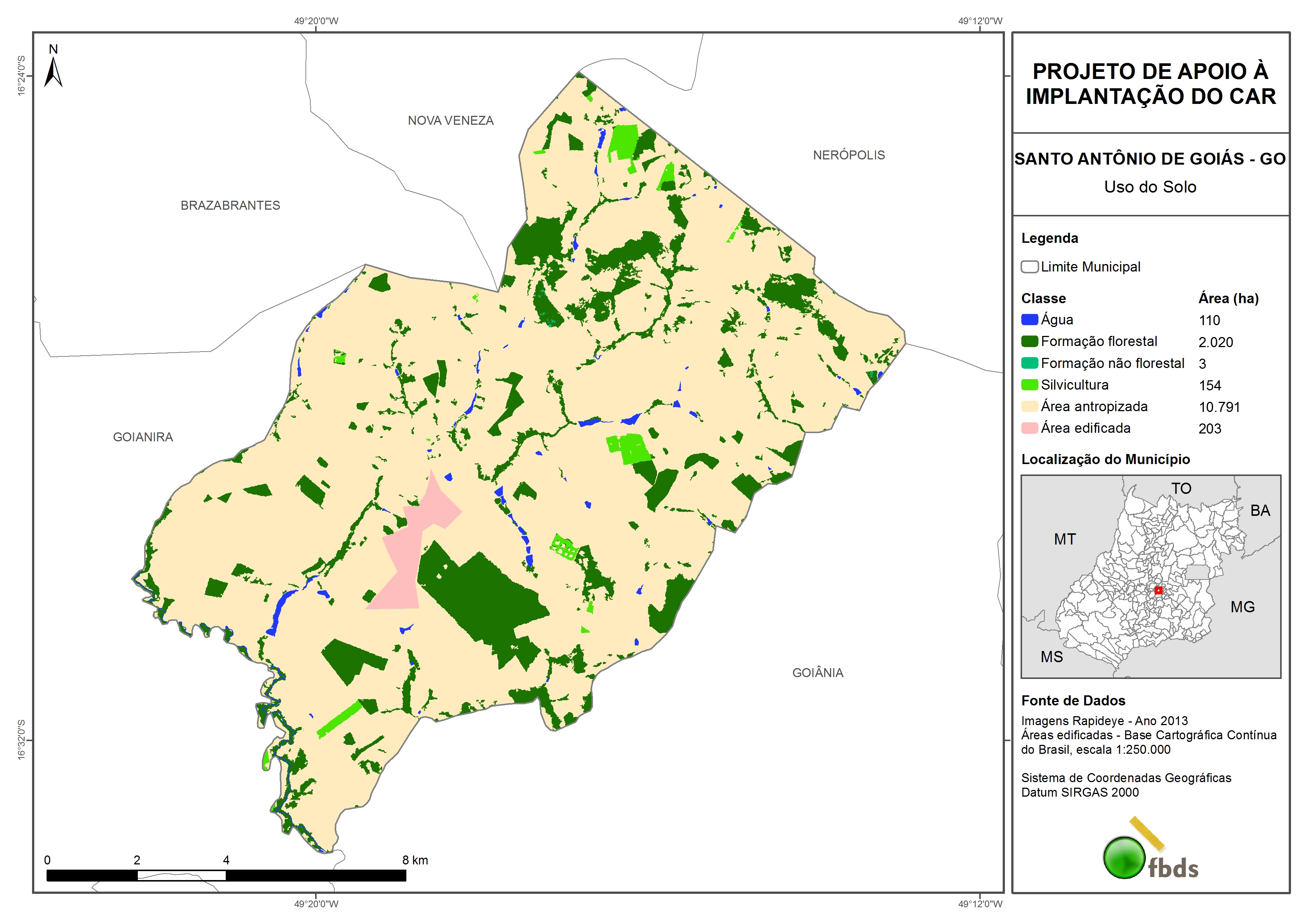Select the Área edificada pink swatch
Image resolution: width=1307 pixels, height=924 pixels.
tap(1029, 428)
